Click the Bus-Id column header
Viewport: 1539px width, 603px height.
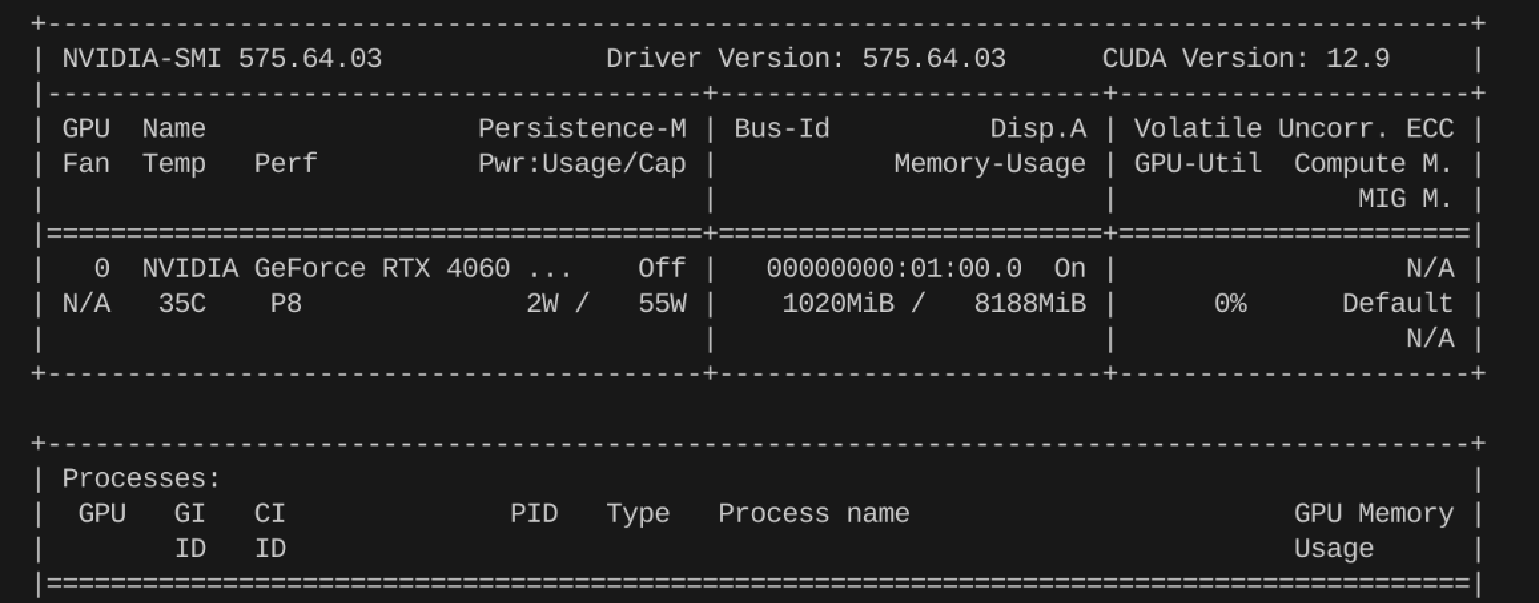point(781,128)
